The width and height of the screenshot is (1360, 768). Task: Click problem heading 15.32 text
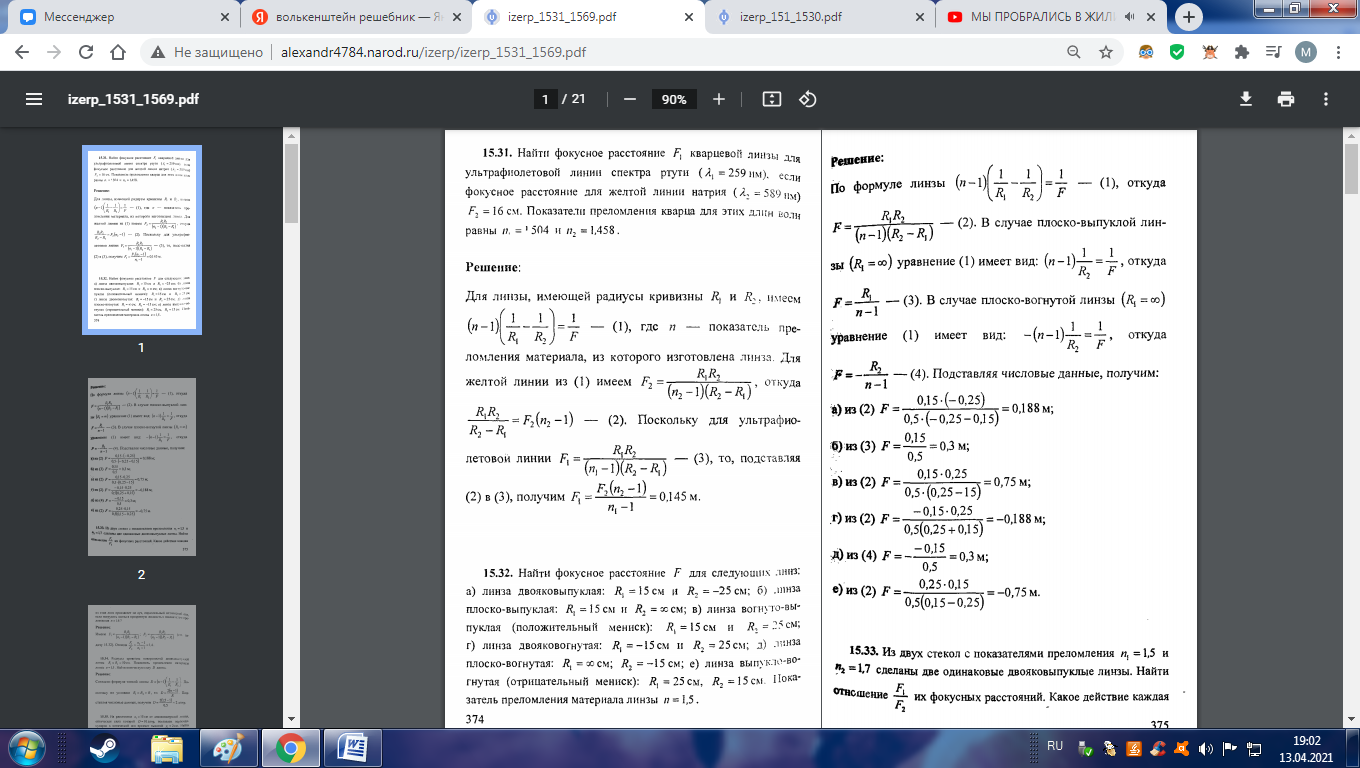498,573
